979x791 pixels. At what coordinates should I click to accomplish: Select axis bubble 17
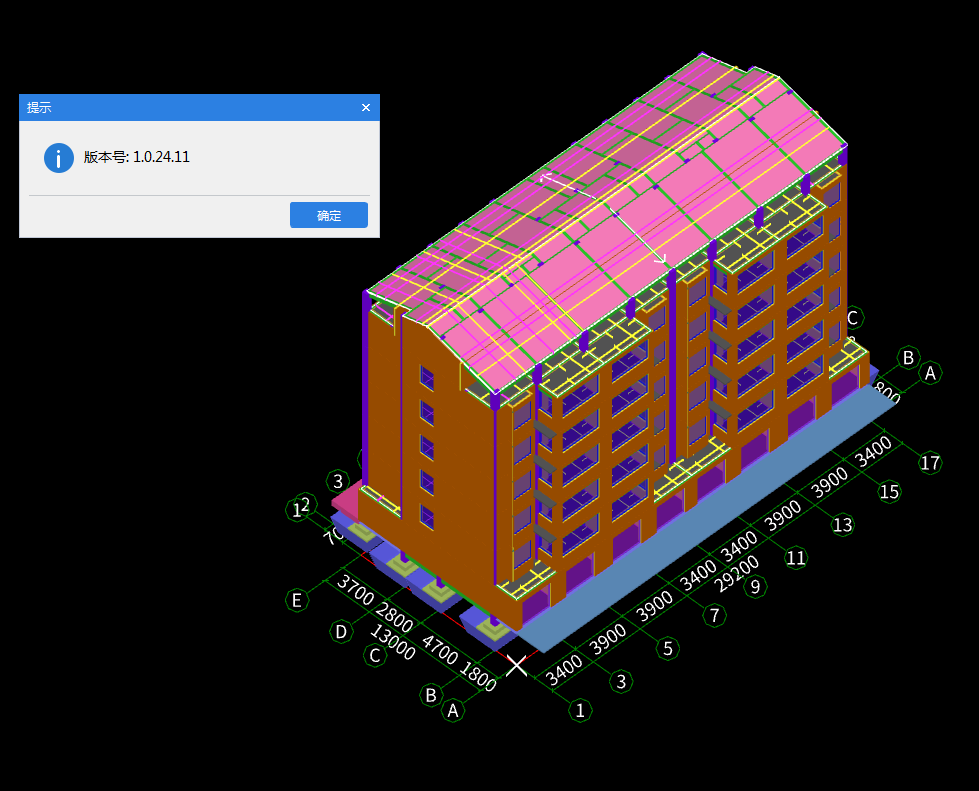coord(930,463)
